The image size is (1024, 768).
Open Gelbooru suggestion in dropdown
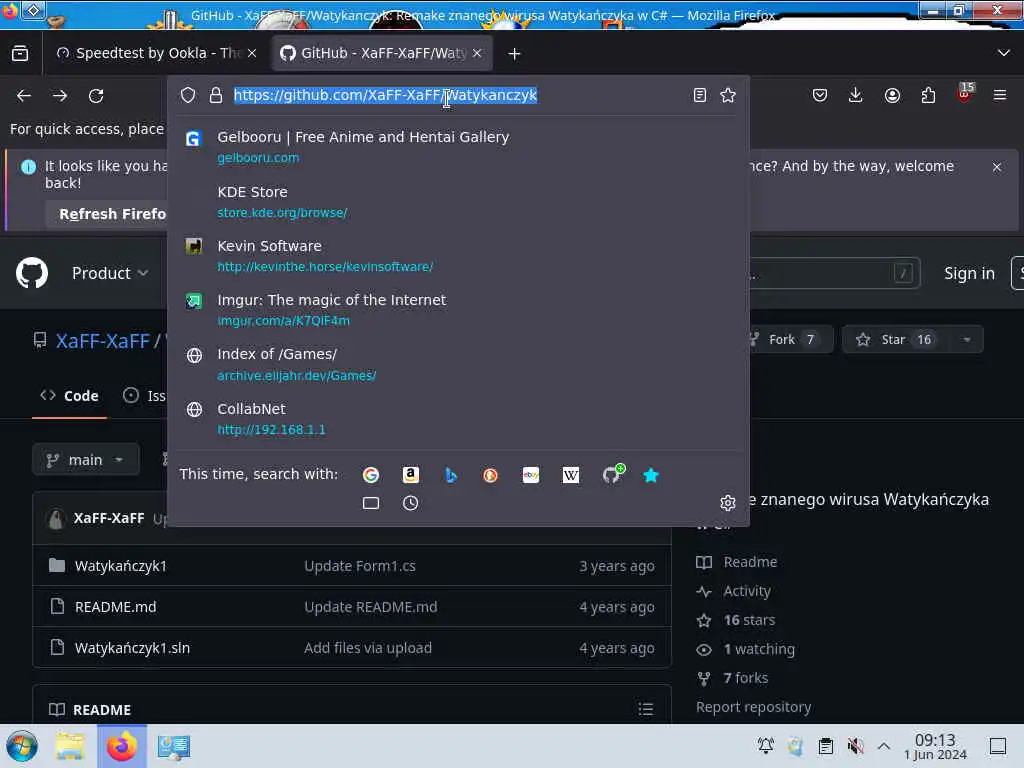(457, 147)
